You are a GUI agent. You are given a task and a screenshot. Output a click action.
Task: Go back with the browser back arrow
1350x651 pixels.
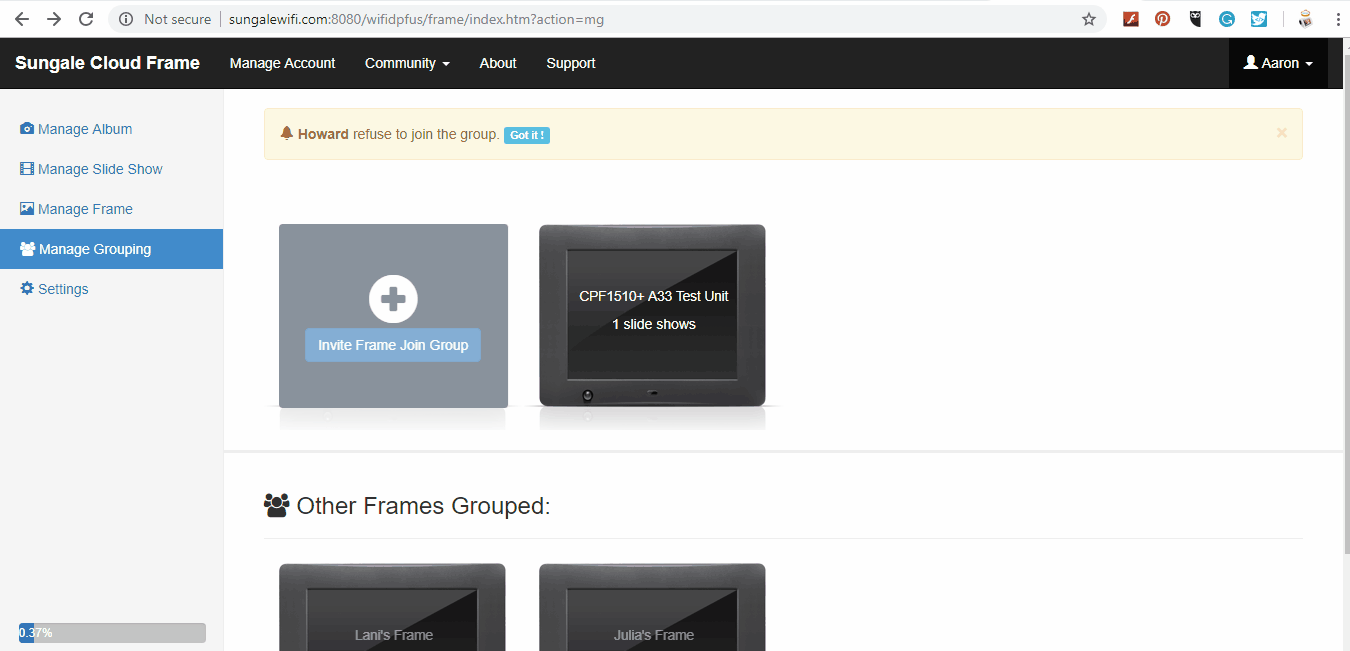pyautogui.click(x=21, y=19)
